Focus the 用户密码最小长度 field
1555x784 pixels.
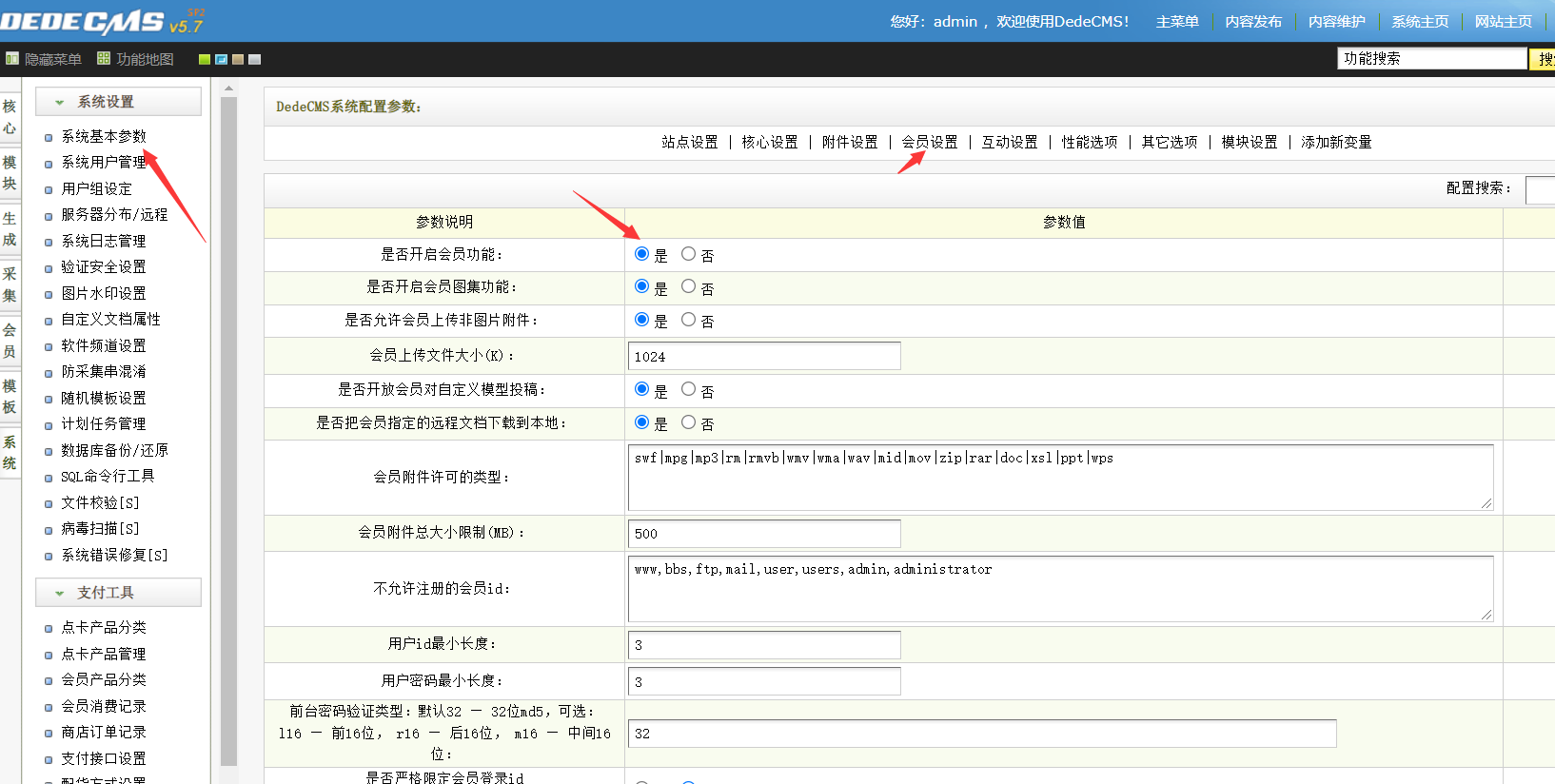click(764, 681)
